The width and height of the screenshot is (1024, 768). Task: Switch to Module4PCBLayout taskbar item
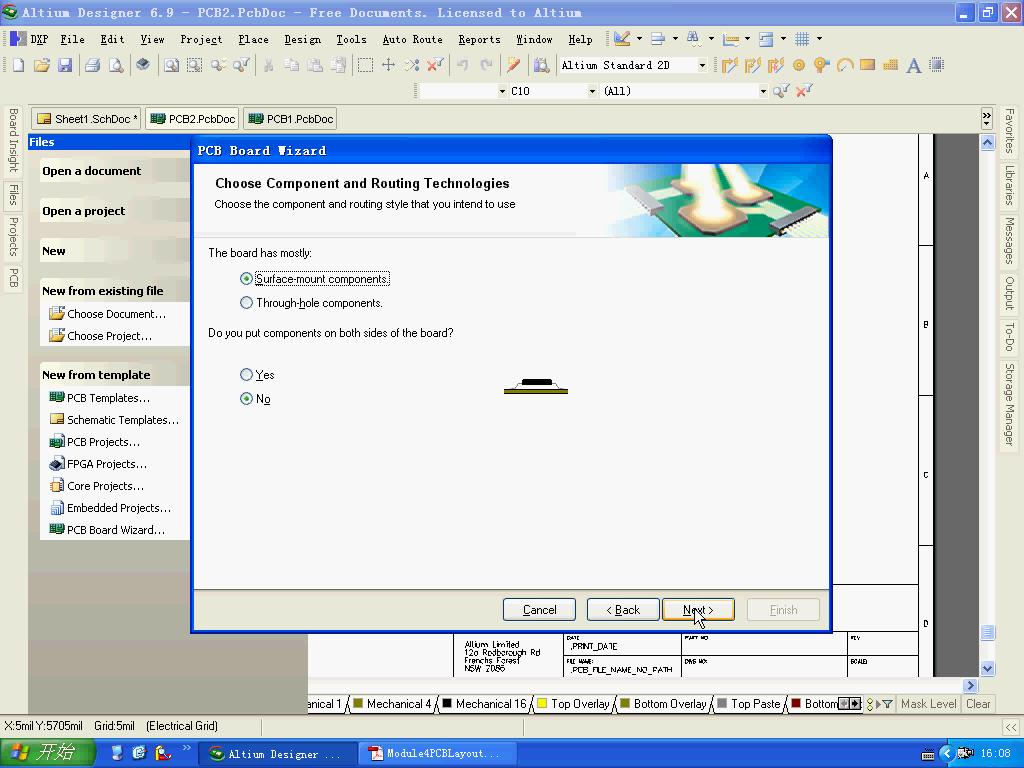click(x=436, y=754)
